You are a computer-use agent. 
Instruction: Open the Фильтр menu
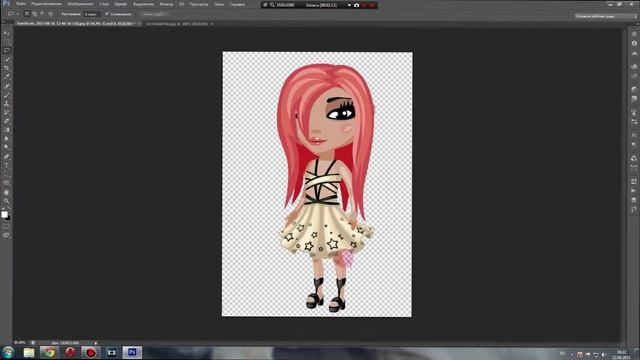tap(166, 4)
